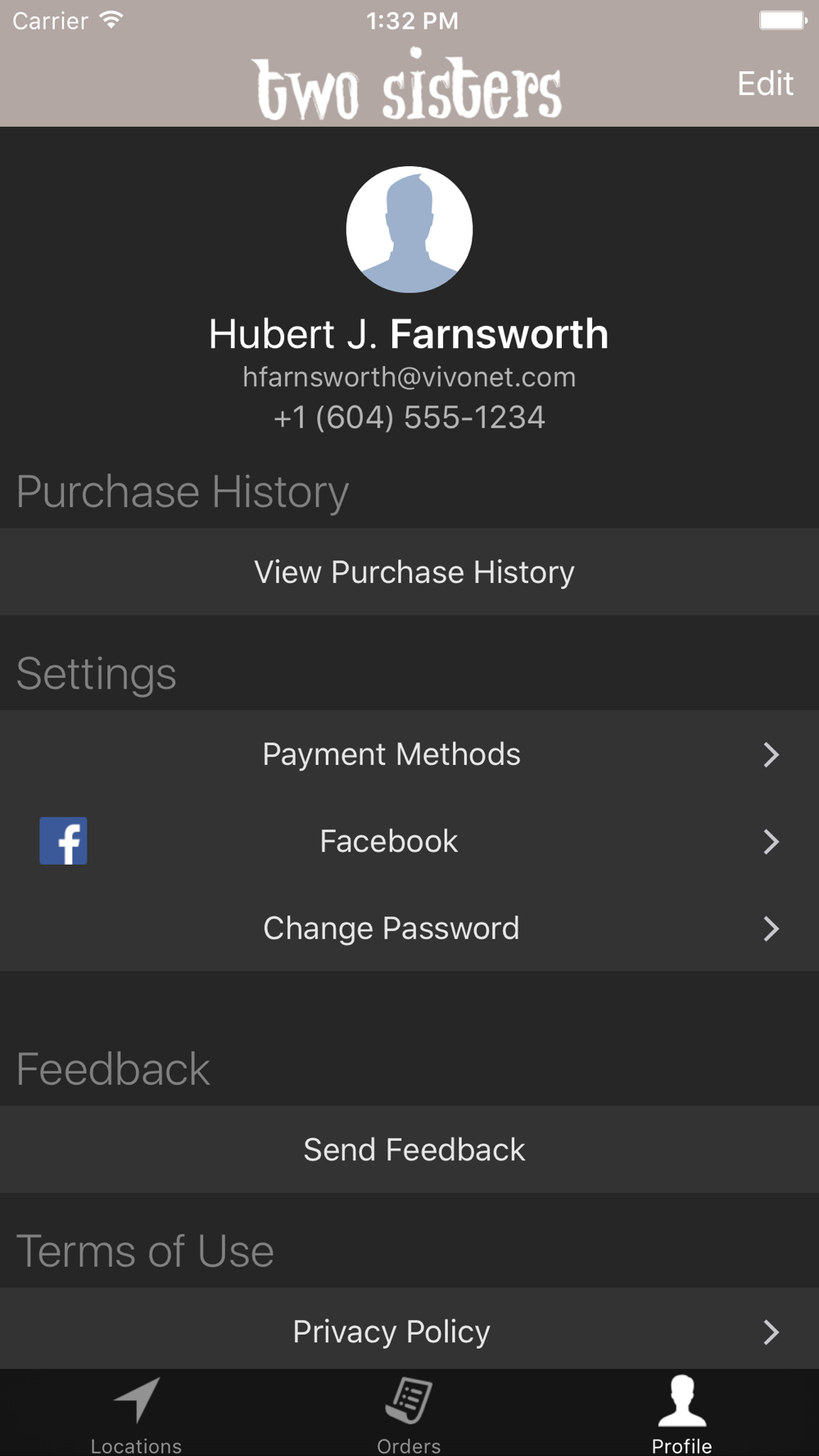Image resolution: width=819 pixels, height=1456 pixels.
Task: Expand Payment Methods chevron arrow
Action: tap(771, 754)
